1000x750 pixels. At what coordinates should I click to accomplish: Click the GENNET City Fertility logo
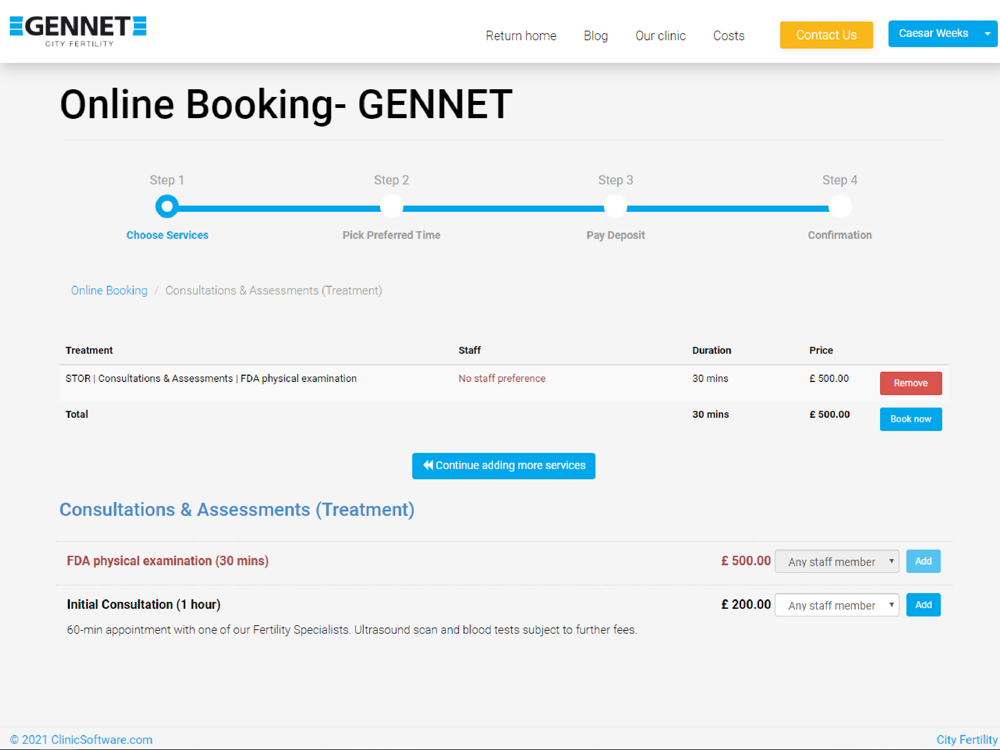(x=78, y=31)
